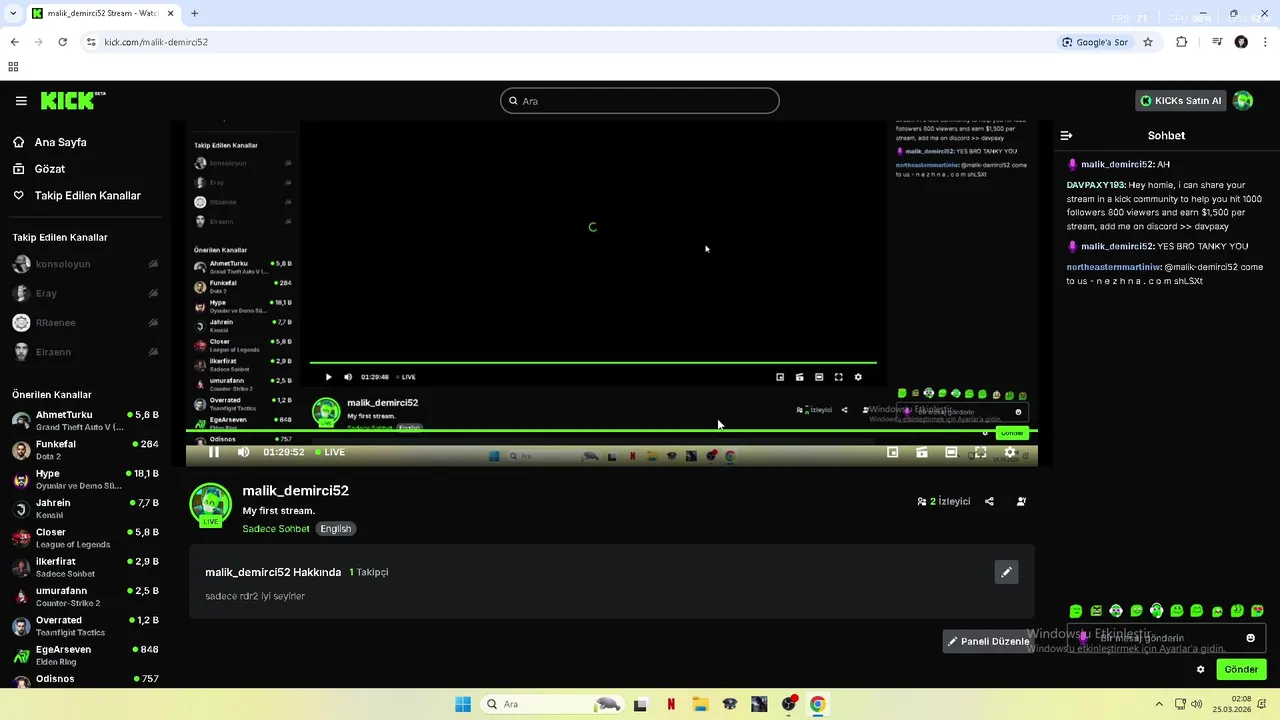Open the user profile avatar menu
The width and height of the screenshot is (1280, 720).
(x=1243, y=100)
